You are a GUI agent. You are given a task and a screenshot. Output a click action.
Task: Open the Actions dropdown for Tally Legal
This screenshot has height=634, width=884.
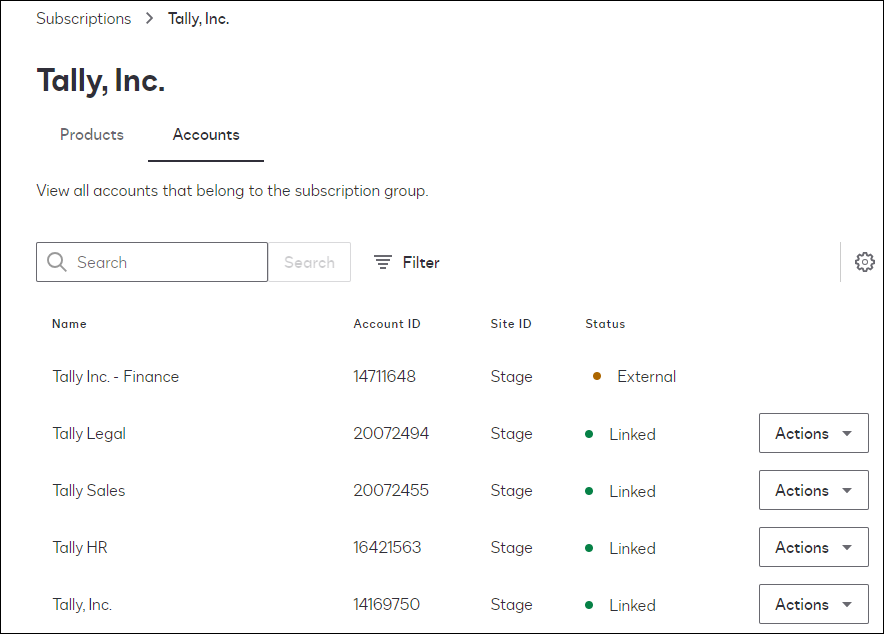tap(813, 433)
